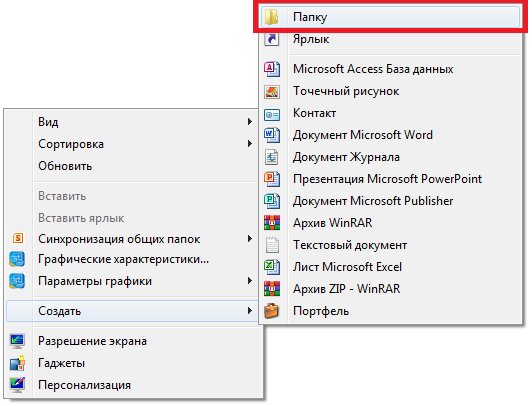
Task: Click the Microsoft Access database icon
Action: [272, 69]
